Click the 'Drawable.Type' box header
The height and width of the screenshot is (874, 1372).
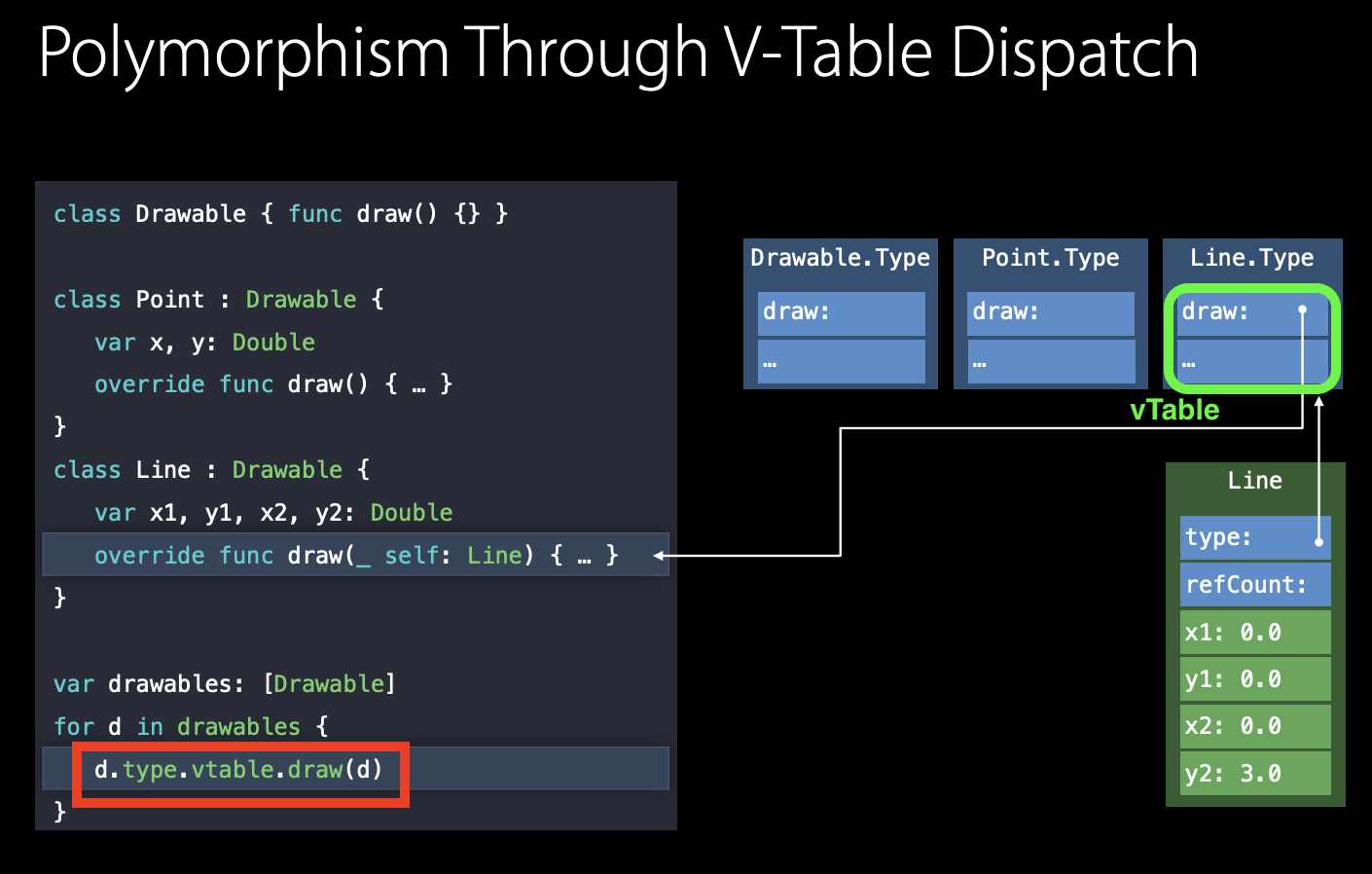[840, 258]
